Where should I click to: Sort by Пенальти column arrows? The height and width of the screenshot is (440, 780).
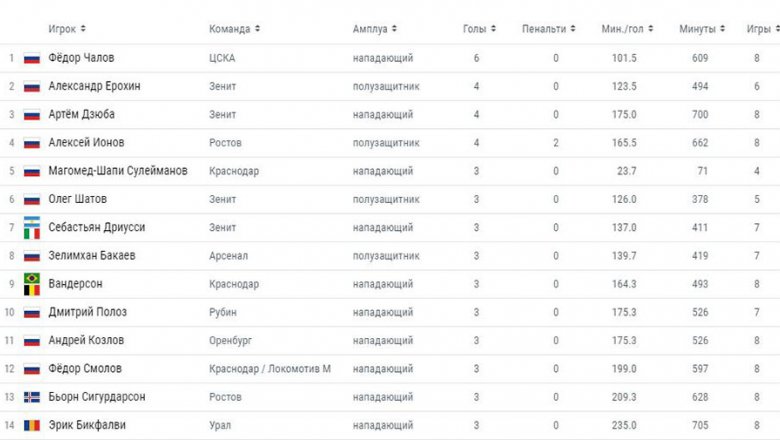coord(573,29)
